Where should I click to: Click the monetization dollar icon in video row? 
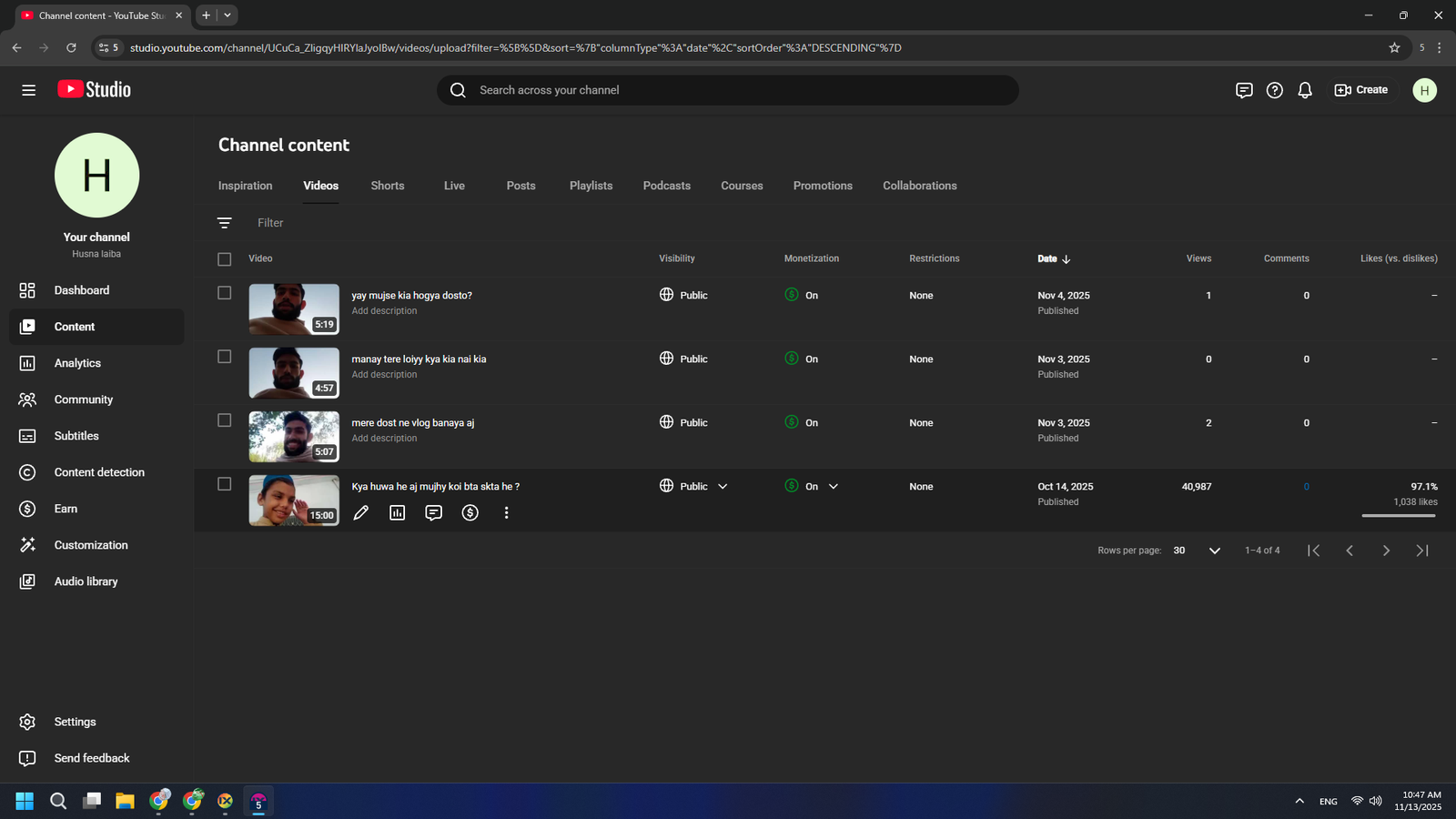coord(470,513)
